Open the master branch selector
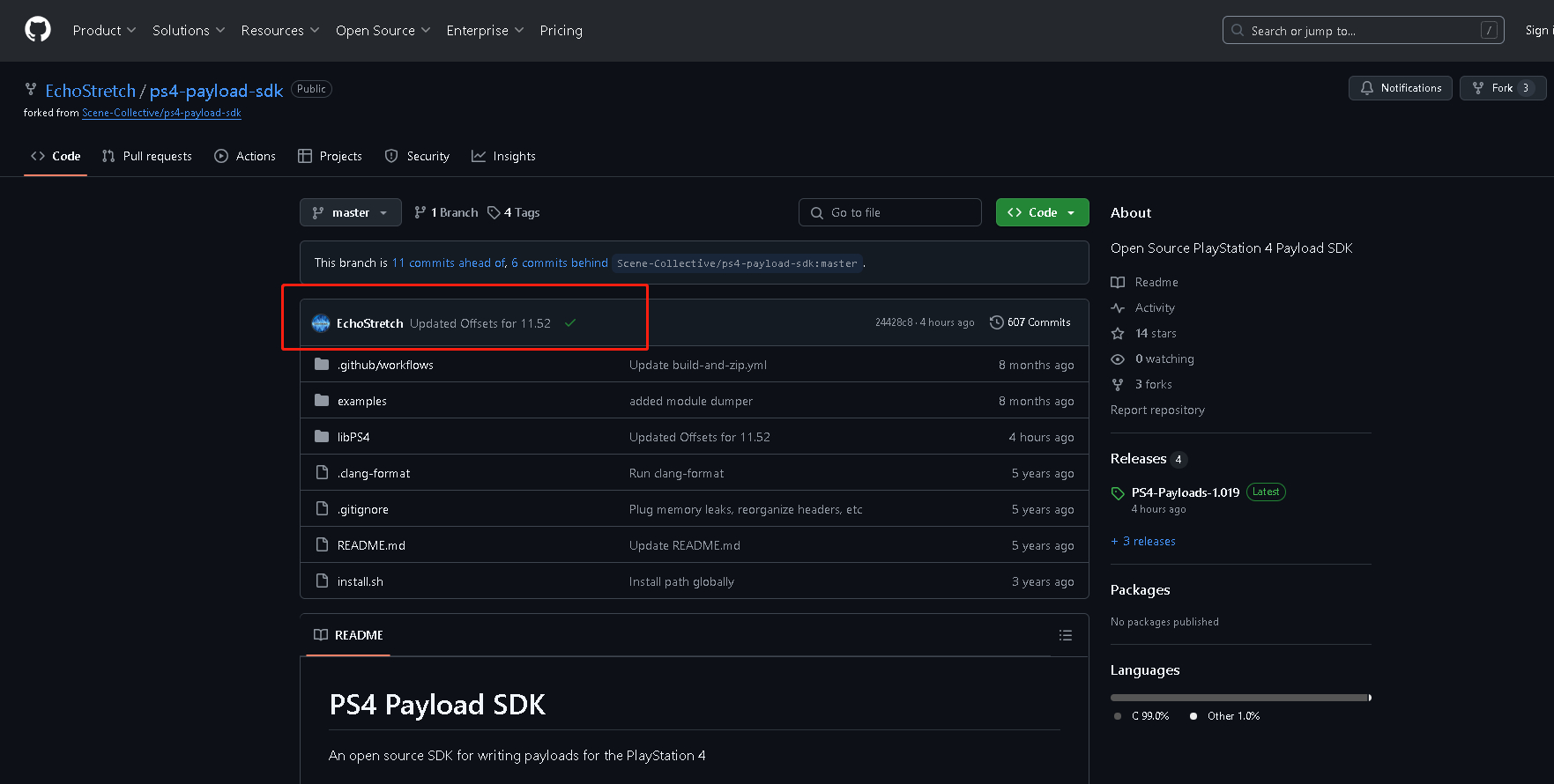This screenshot has height=784, width=1554. click(350, 212)
